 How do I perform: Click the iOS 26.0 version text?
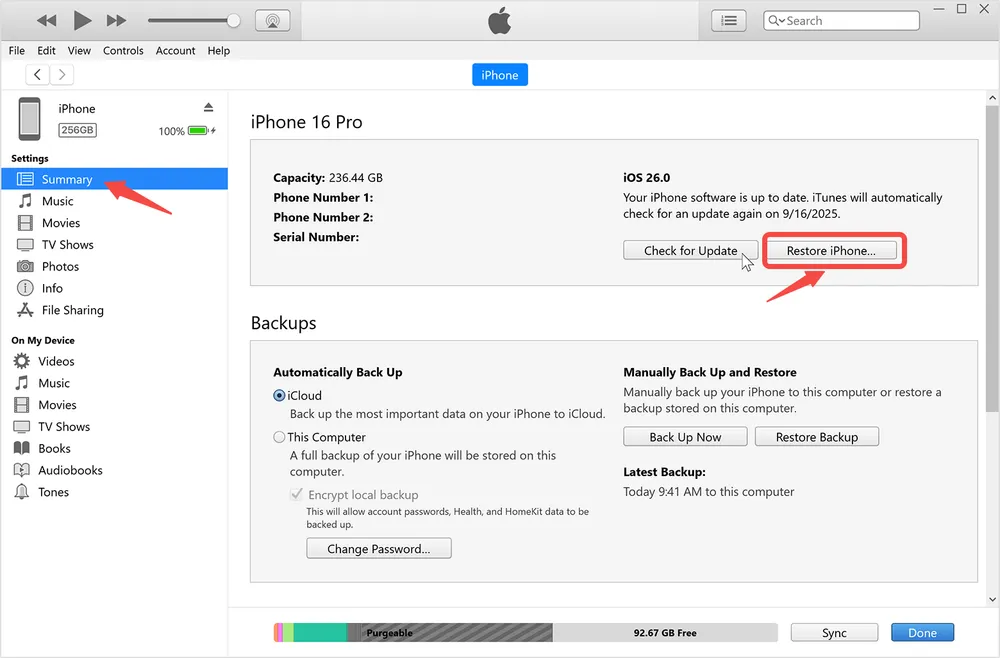tap(647, 178)
